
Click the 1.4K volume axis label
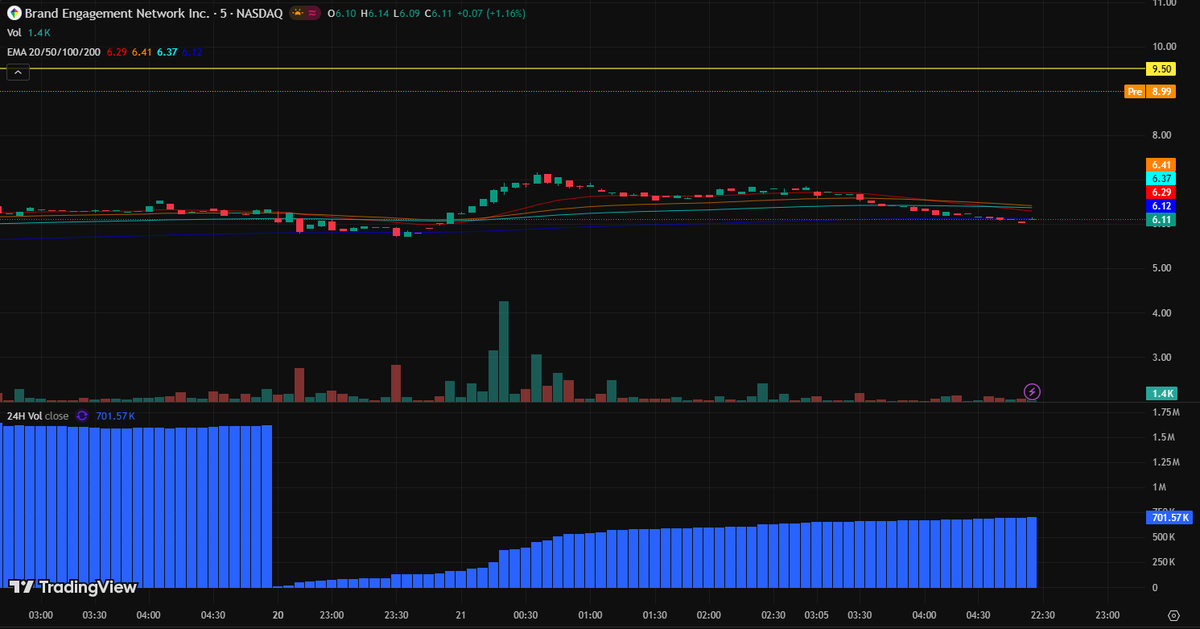point(1161,394)
